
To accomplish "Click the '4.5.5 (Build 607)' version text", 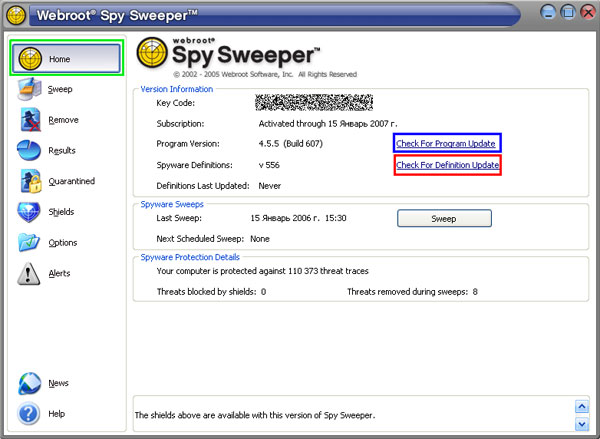I will point(291,144).
